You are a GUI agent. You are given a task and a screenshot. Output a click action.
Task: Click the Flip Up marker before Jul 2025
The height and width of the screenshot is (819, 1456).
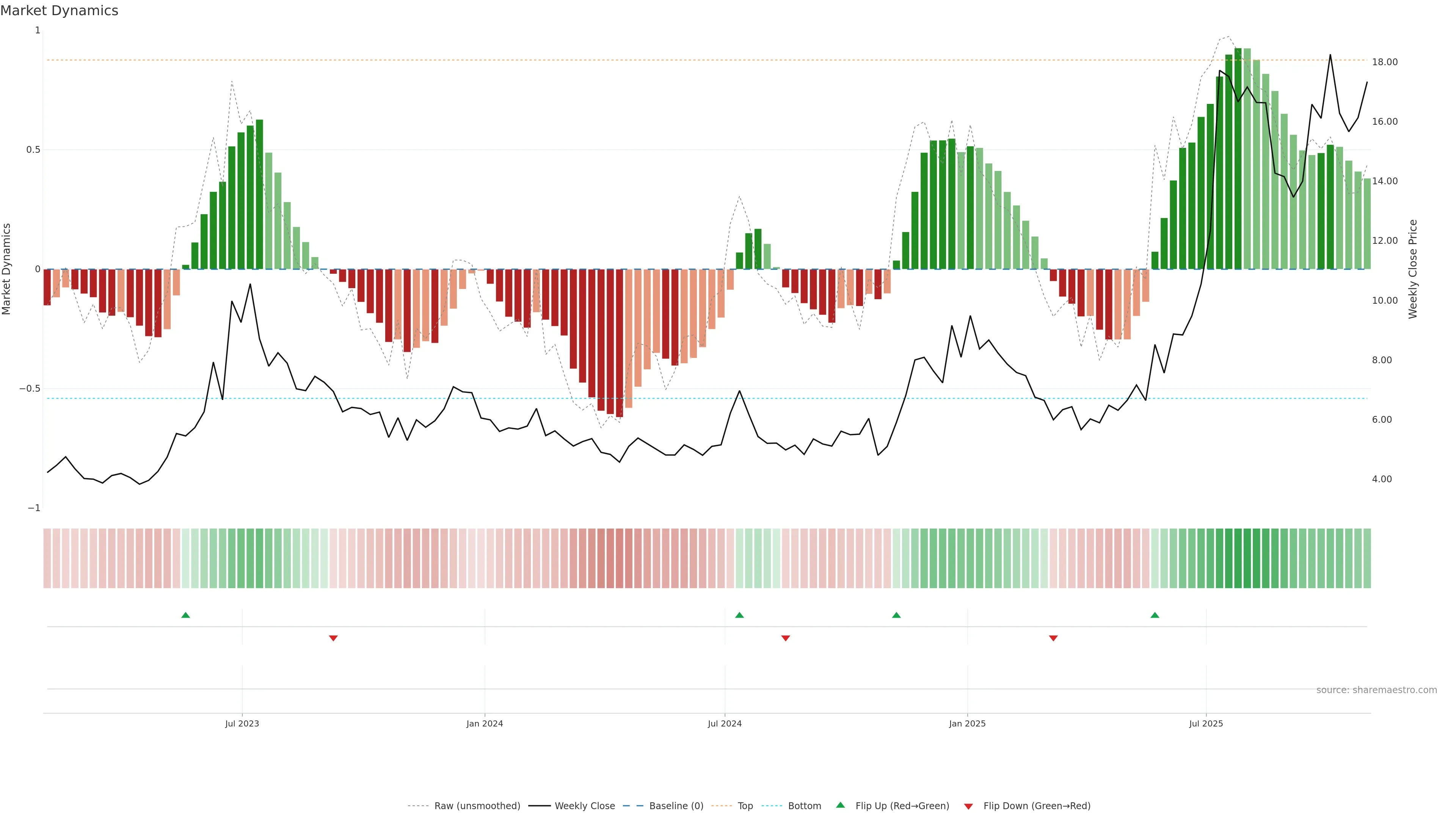[1155, 615]
